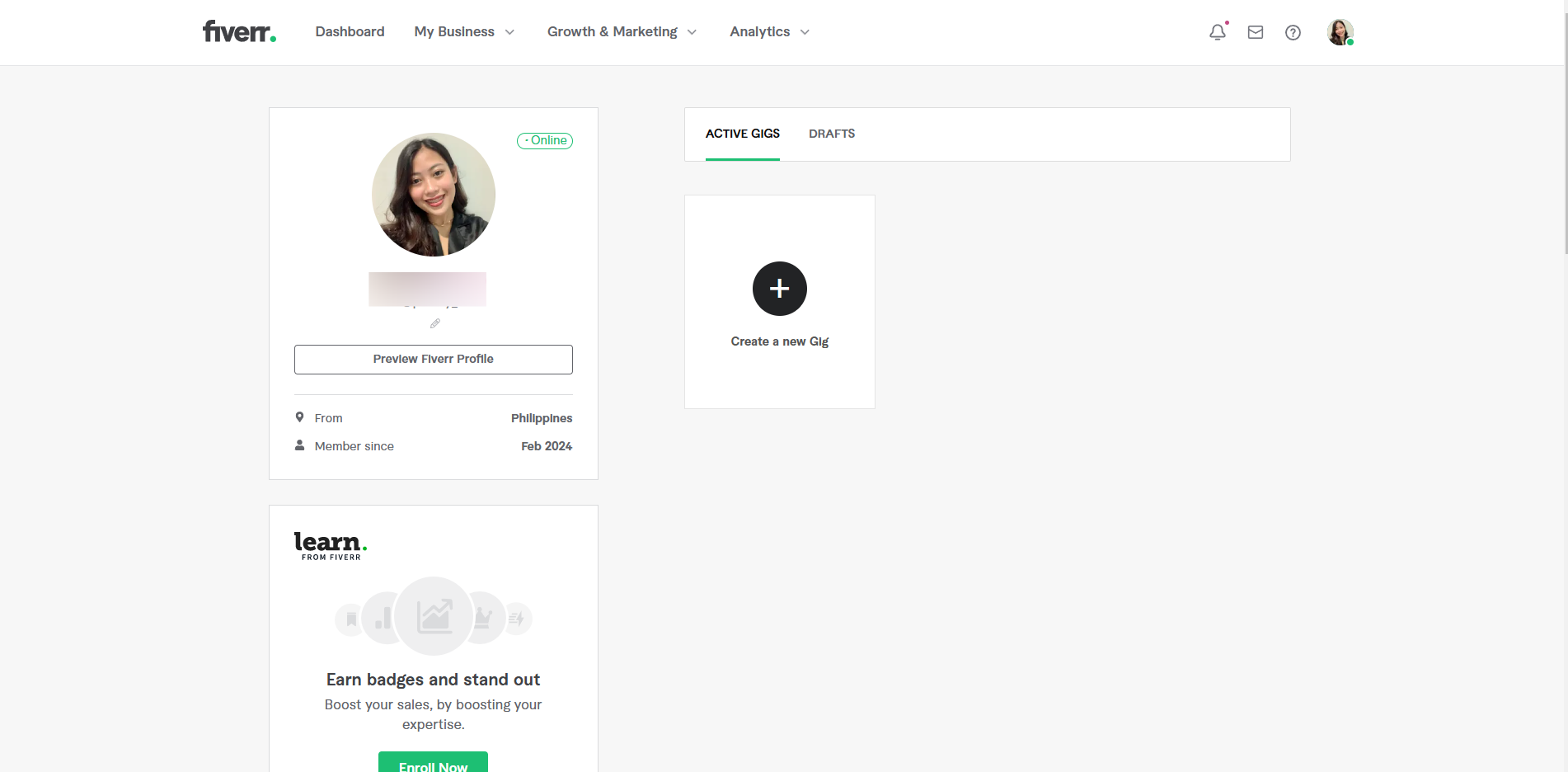Image resolution: width=1568 pixels, height=772 pixels.
Task: Click the chevron next to Analytics
Action: click(805, 32)
